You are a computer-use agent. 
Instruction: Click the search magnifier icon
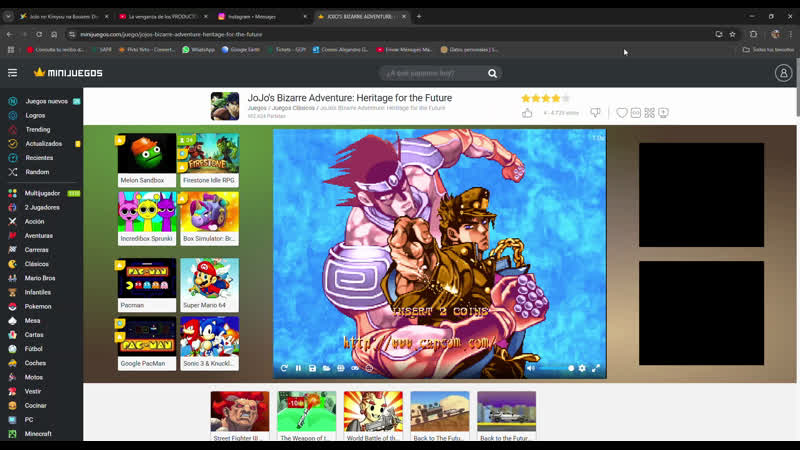(492, 73)
